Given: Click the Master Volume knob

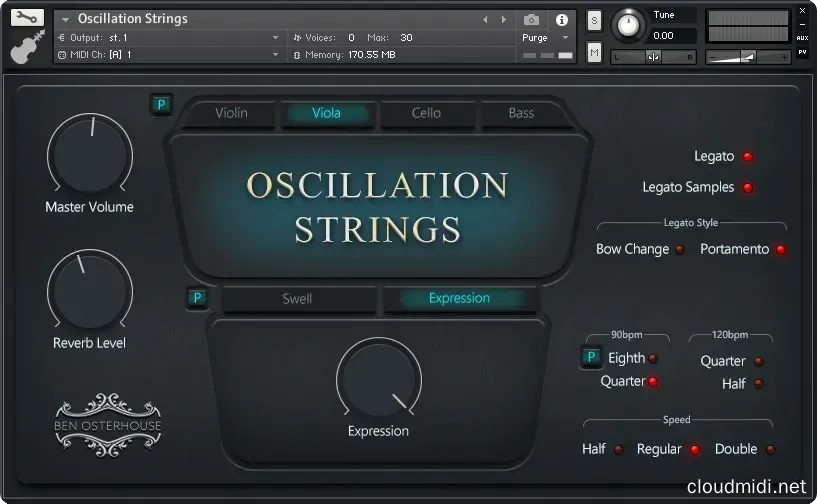Looking at the screenshot, I should [89, 154].
